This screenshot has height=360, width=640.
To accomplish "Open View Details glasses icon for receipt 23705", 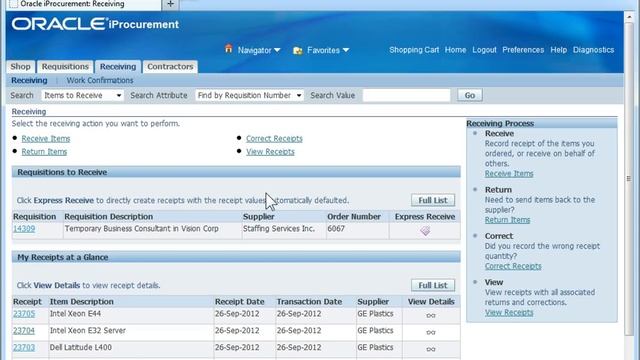I will pos(431,316).
